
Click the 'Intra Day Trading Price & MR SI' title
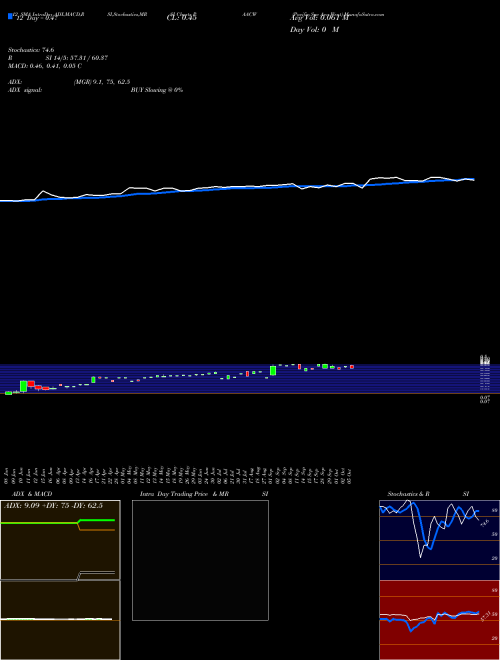[204, 494]
